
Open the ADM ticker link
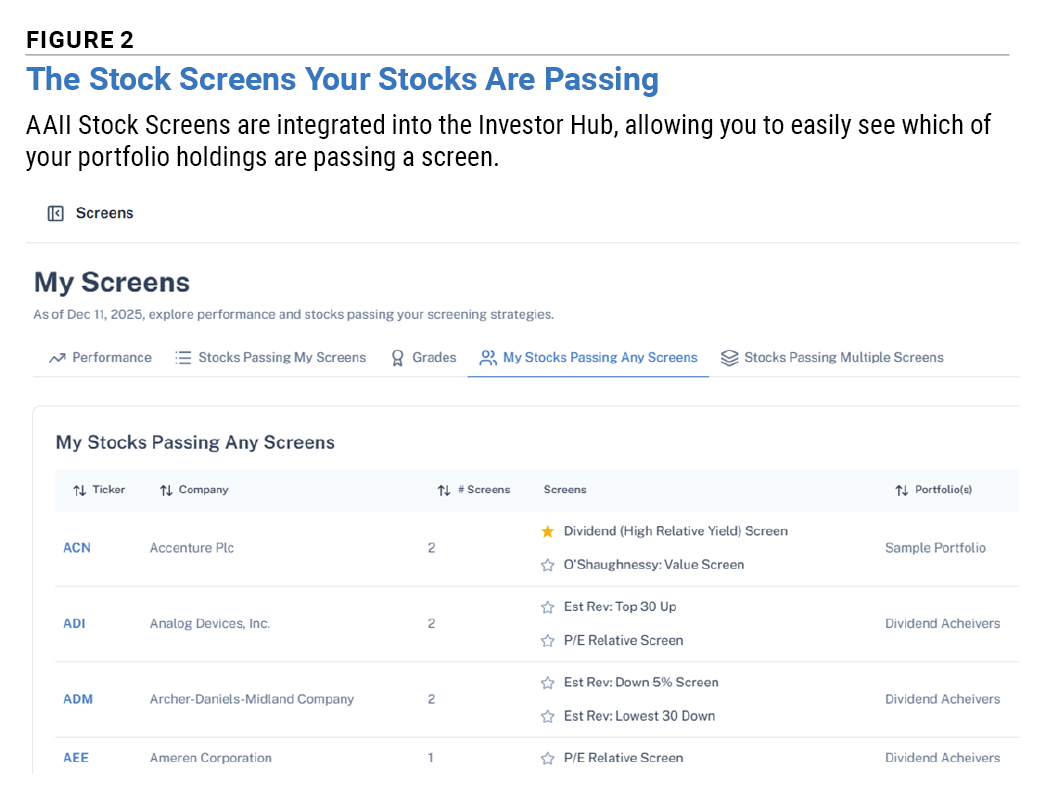tap(78, 700)
